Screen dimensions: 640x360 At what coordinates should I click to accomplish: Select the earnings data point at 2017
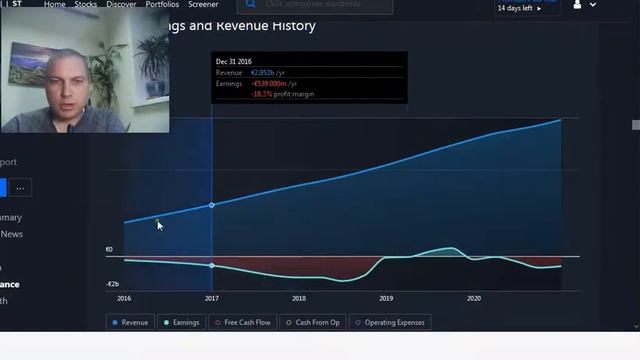click(x=211, y=266)
